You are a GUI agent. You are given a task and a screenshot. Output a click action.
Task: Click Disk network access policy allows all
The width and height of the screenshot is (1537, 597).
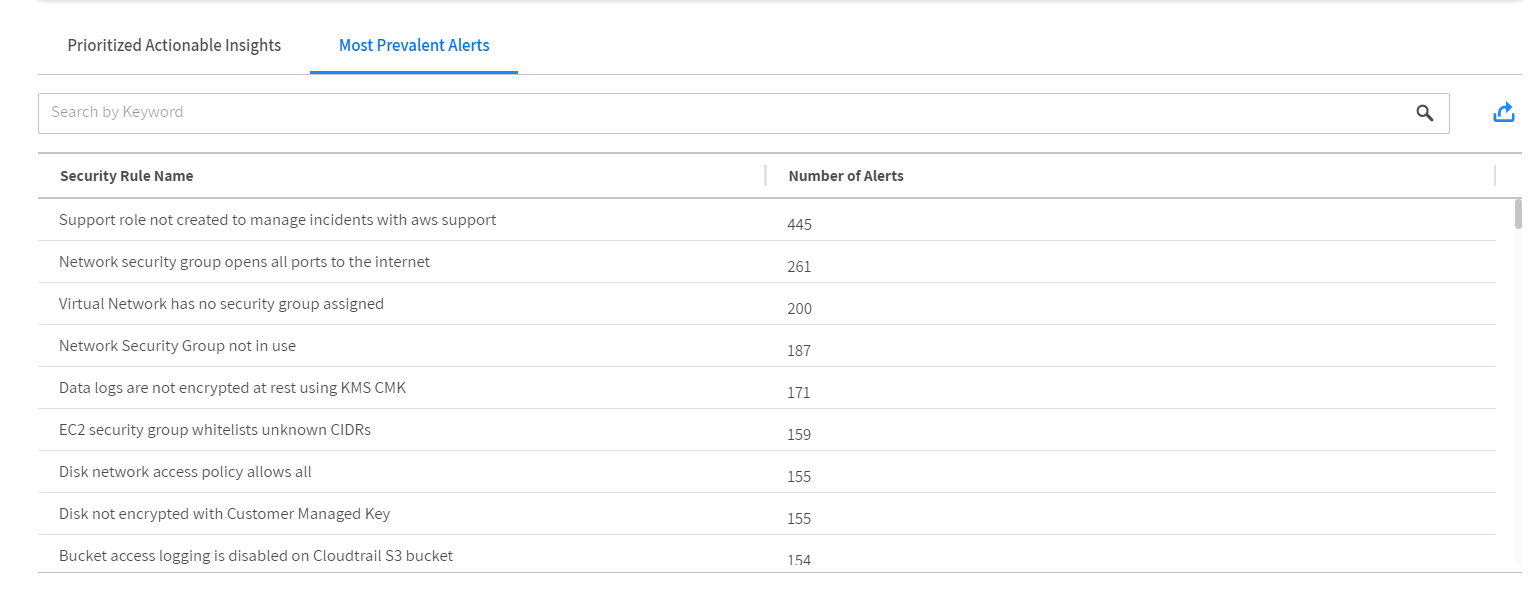pyautogui.click(x=185, y=472)
